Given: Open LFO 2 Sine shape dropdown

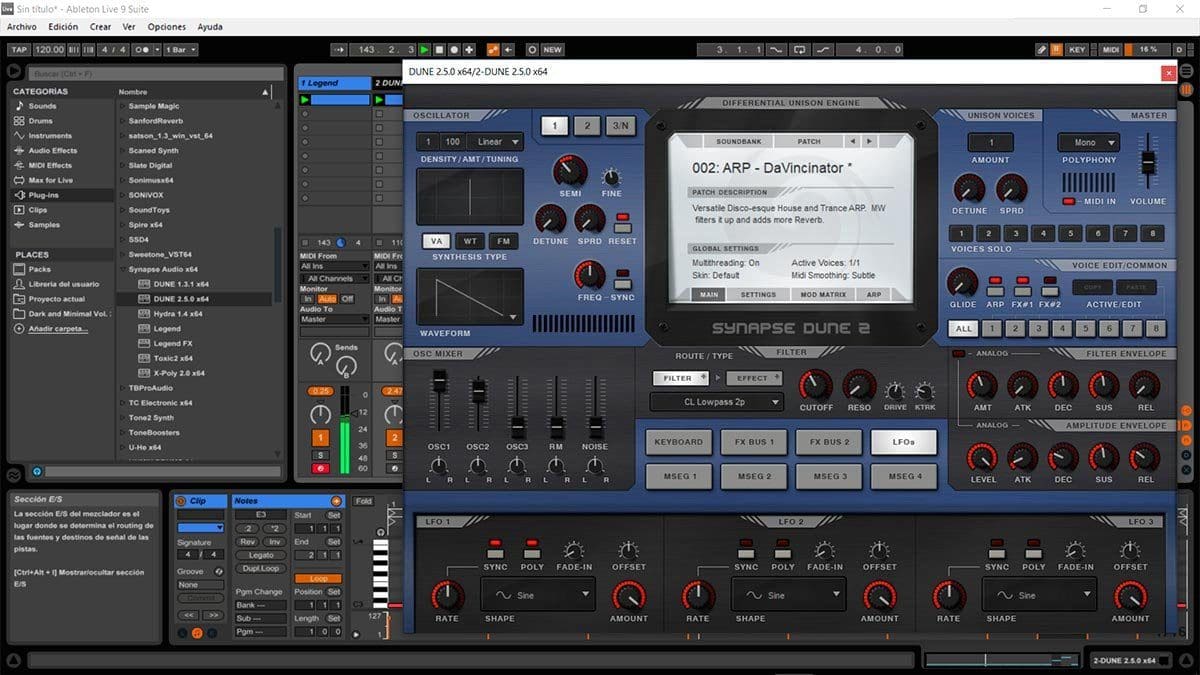Looking at the screenshot, I should (790, 595).
